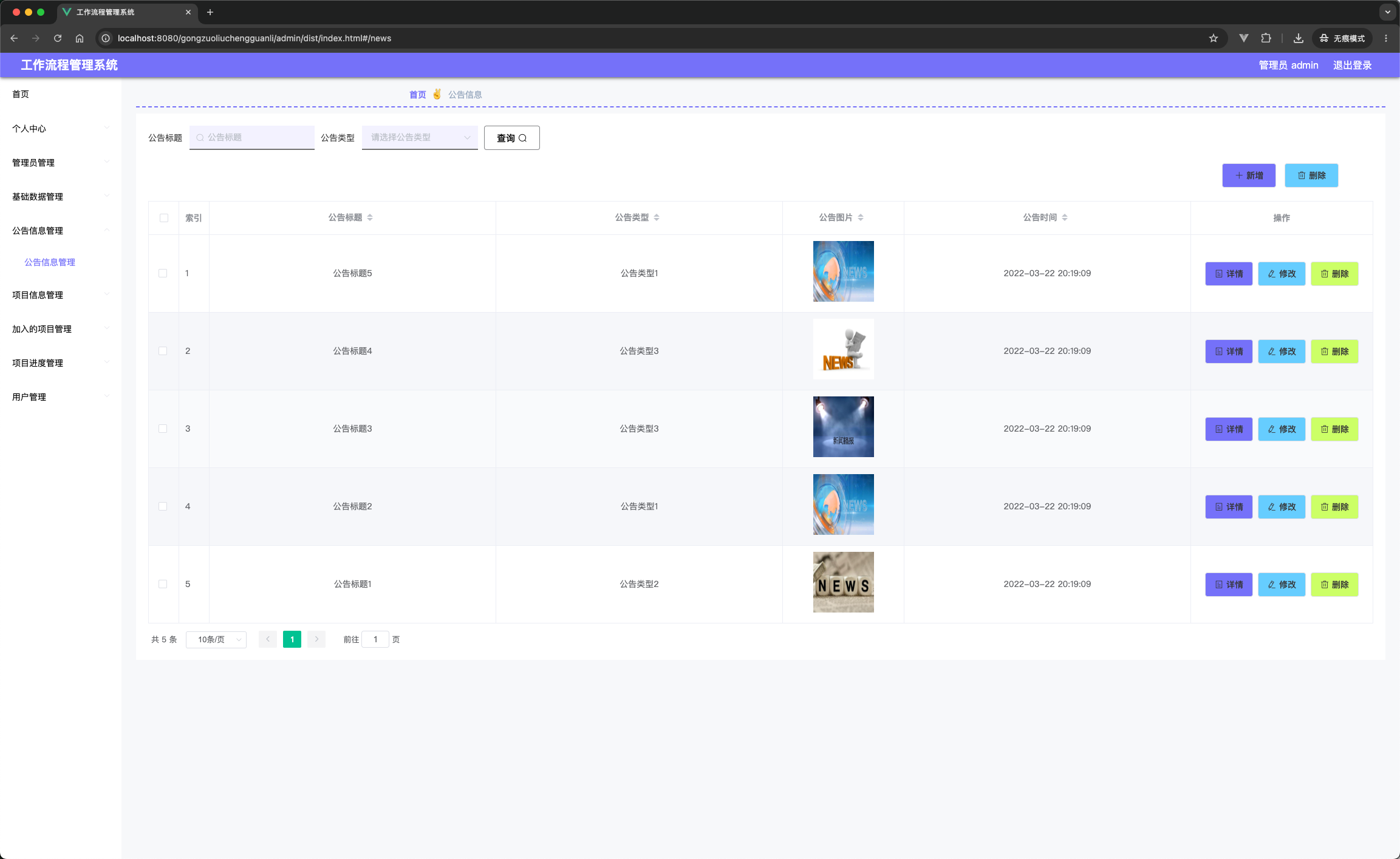Expand the 基础数据管理 sidebar menu

[61, 196]
